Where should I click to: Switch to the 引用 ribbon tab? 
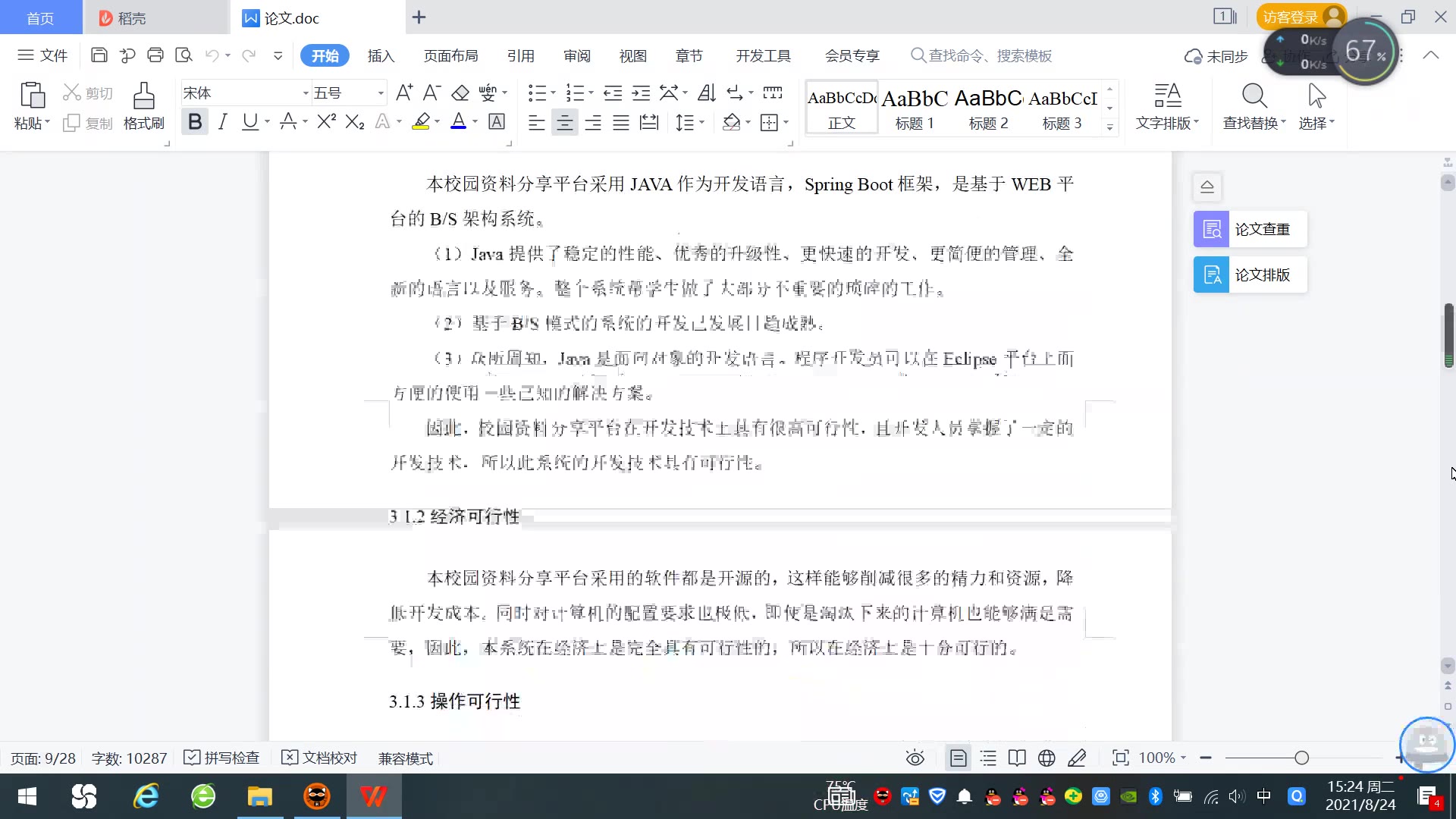[520, 56]
